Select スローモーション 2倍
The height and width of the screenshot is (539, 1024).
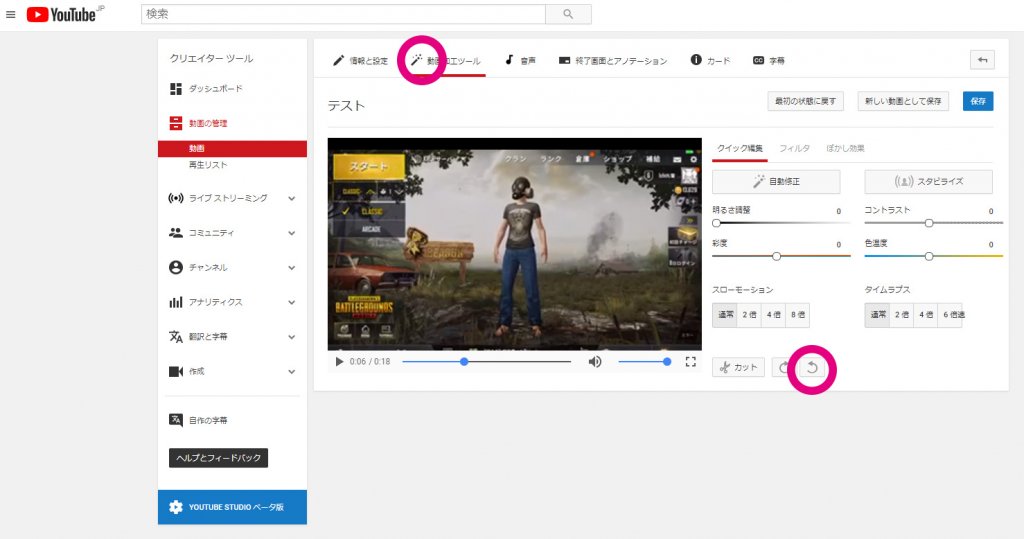749,315
